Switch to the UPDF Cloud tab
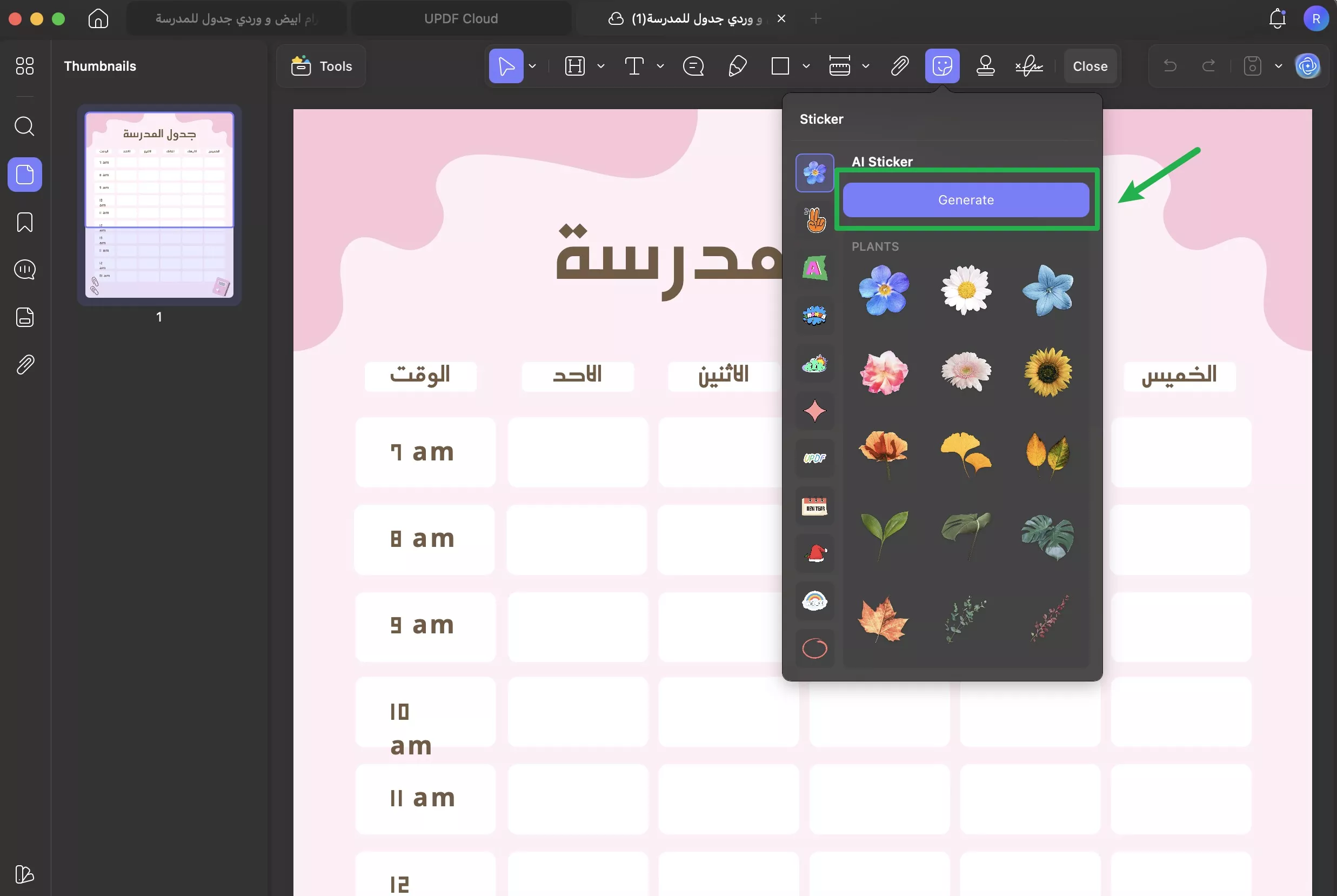 pyautogui.click(x=460, y=18)
